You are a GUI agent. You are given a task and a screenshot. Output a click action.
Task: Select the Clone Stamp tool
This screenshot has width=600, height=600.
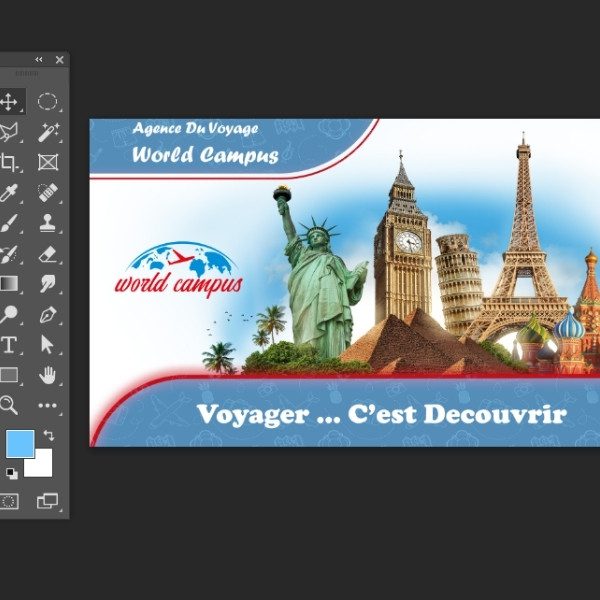[47, 223]
